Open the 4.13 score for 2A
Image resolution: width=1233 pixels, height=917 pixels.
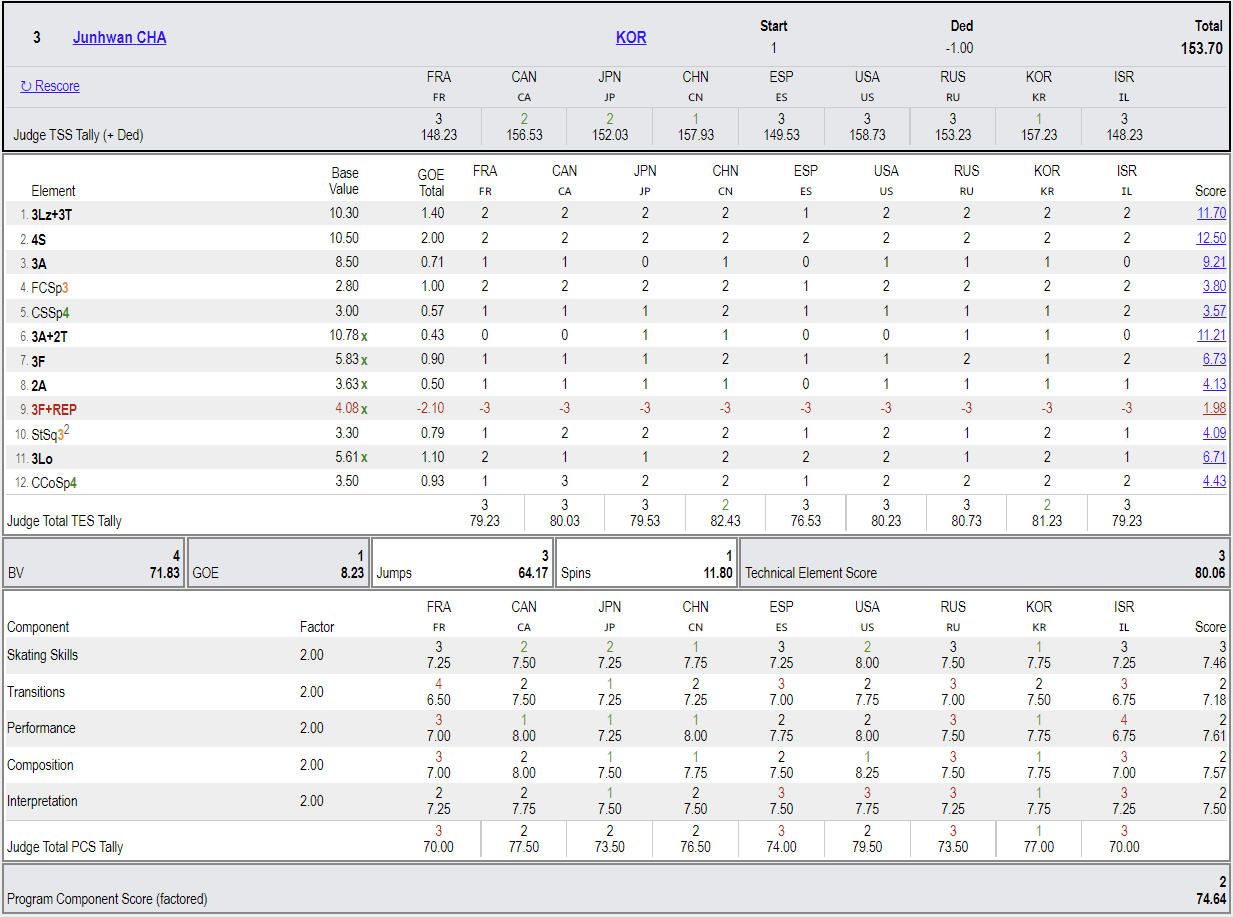point(1214,384)
